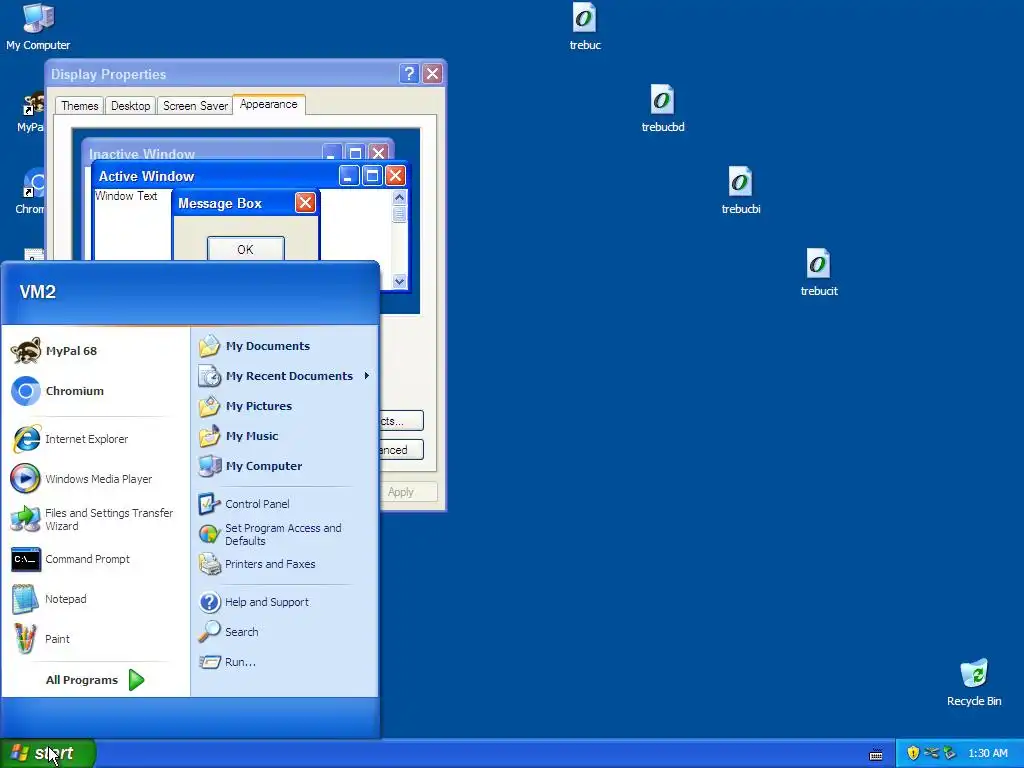1024x768 pixels.
Task: Click the Start button
Action: (48, 753)
